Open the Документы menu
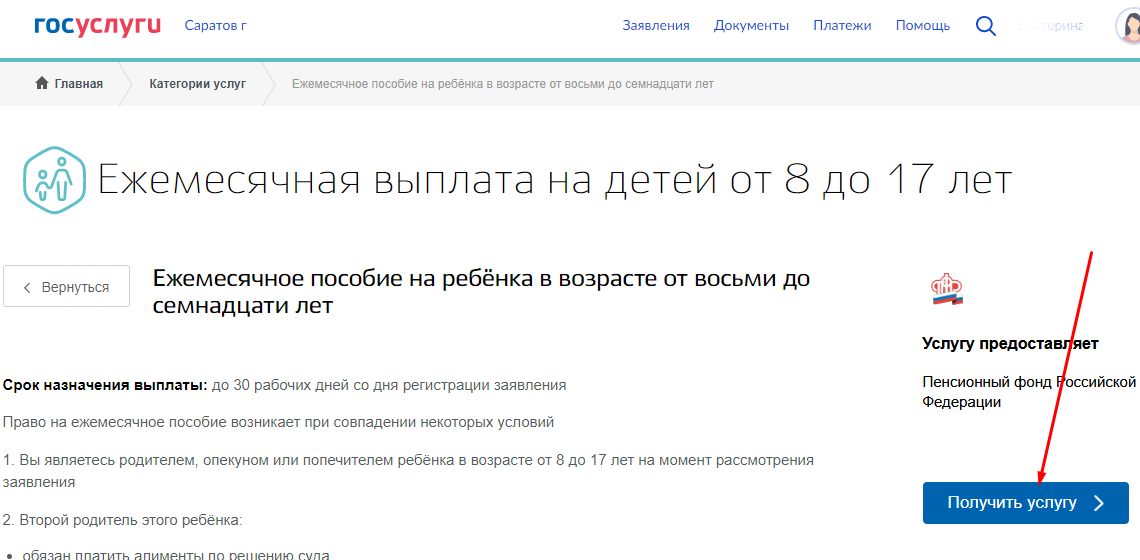The width and height of the screenshot is (1140, 560). pyautogui.click(x=751, y=26)
